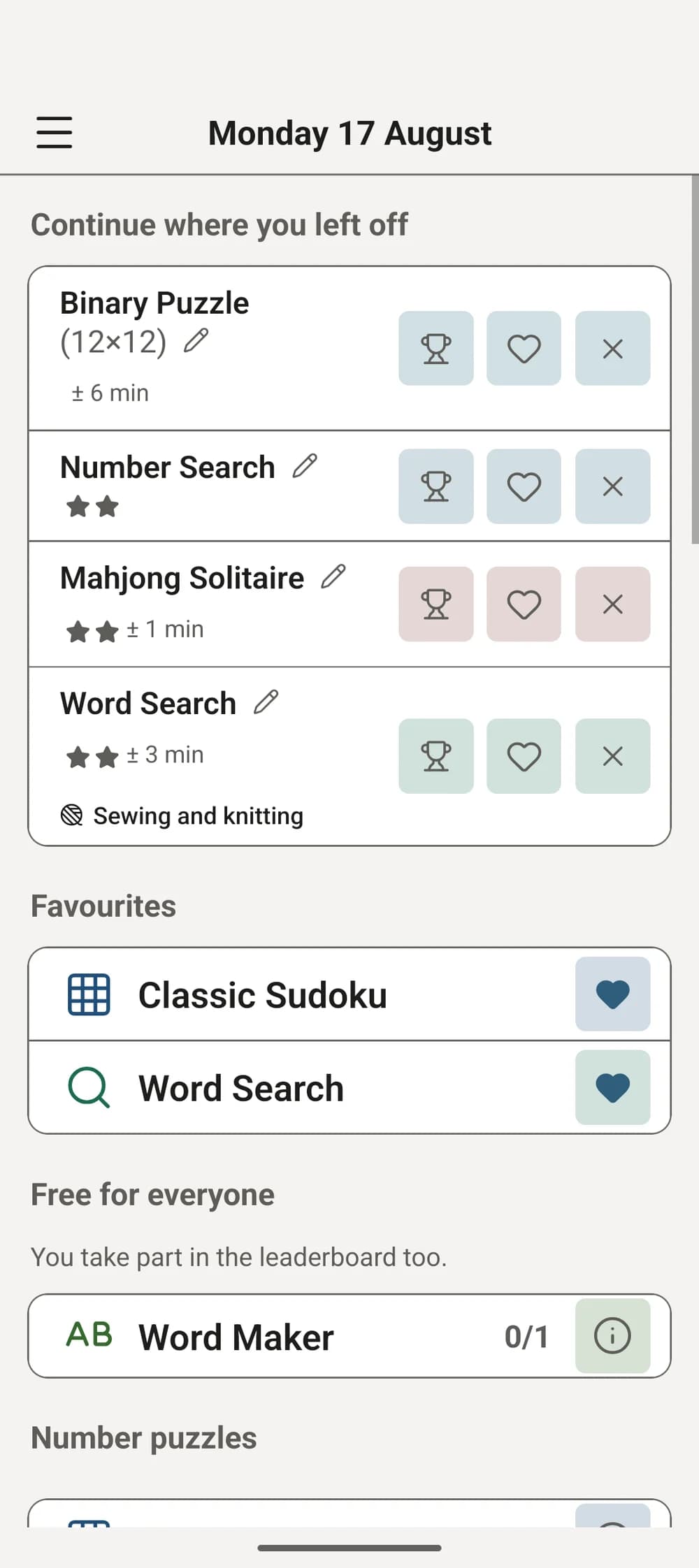Screen dimensions: 699x1568
Task: Edit Word Search puzzle options
Action: point(266,702)
